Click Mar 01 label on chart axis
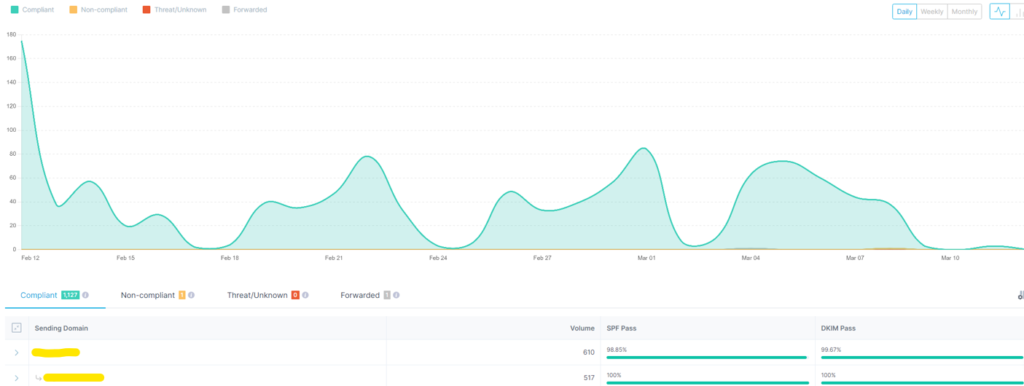The image size is (1024, 386). point(646,259)
